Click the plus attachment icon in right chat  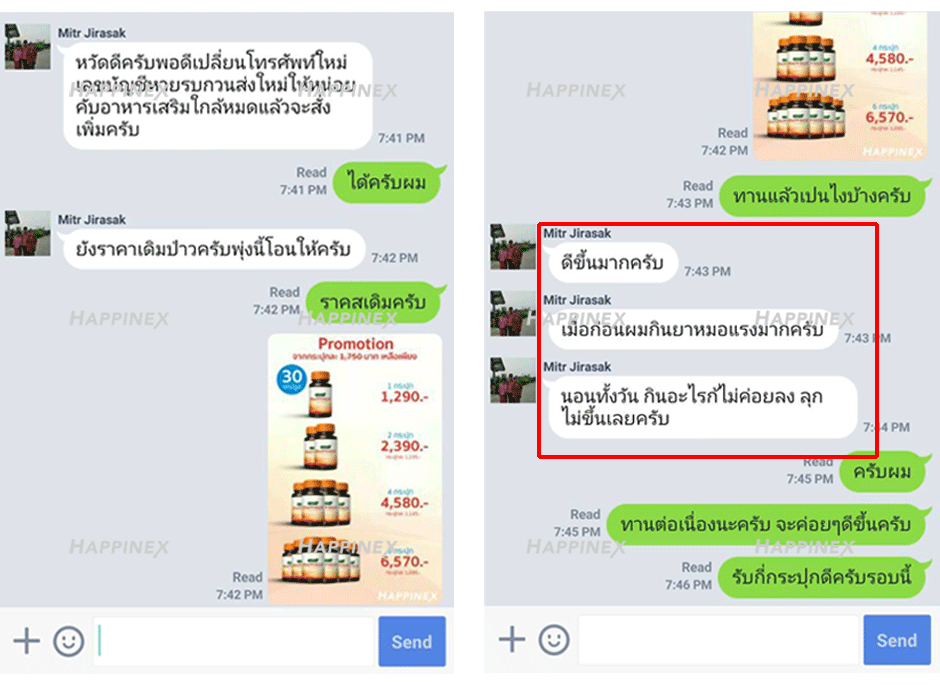pyautogui.click(x=512, y=639)
